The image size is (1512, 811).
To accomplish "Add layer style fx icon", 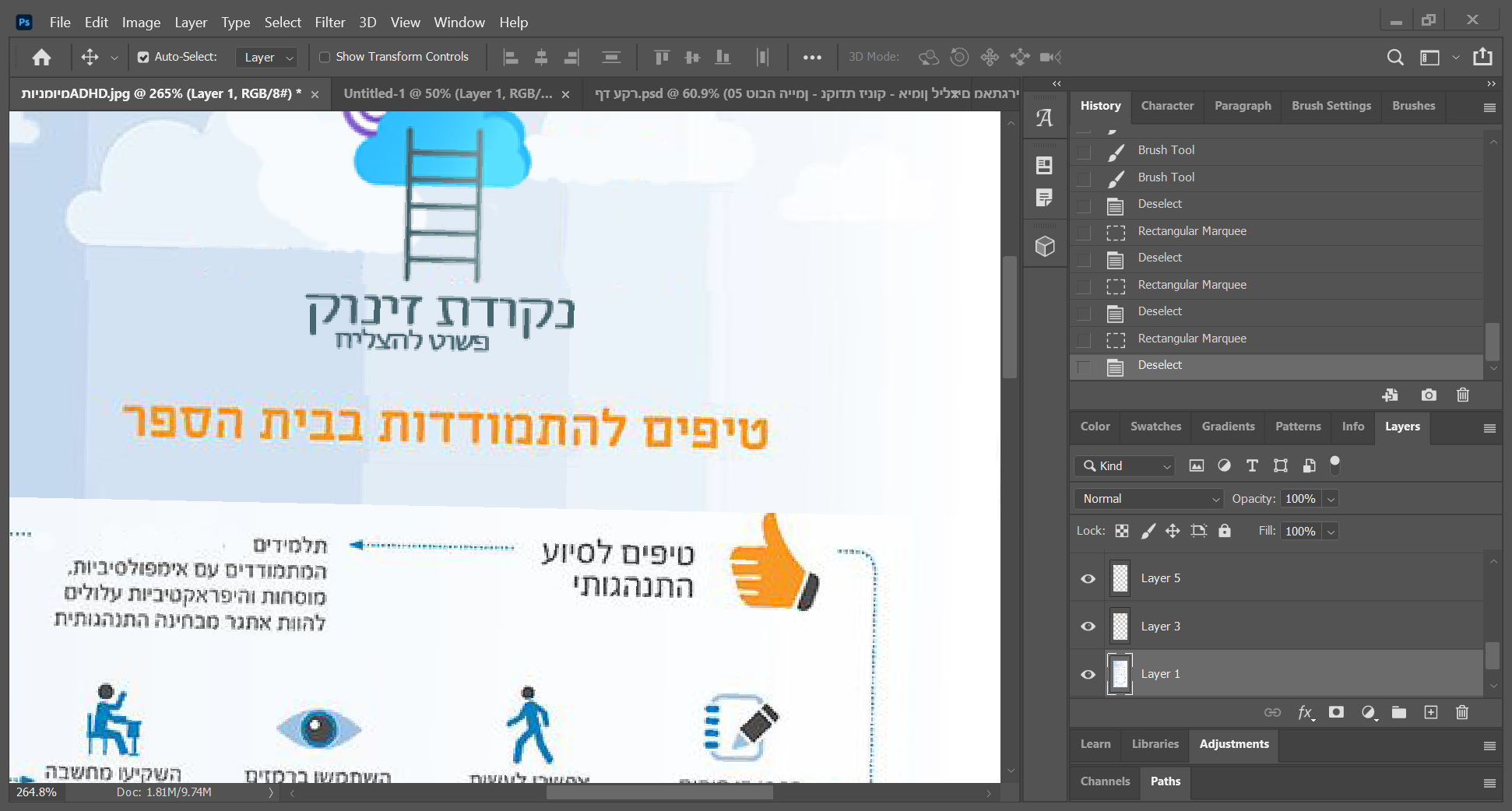I will 1306,712.
